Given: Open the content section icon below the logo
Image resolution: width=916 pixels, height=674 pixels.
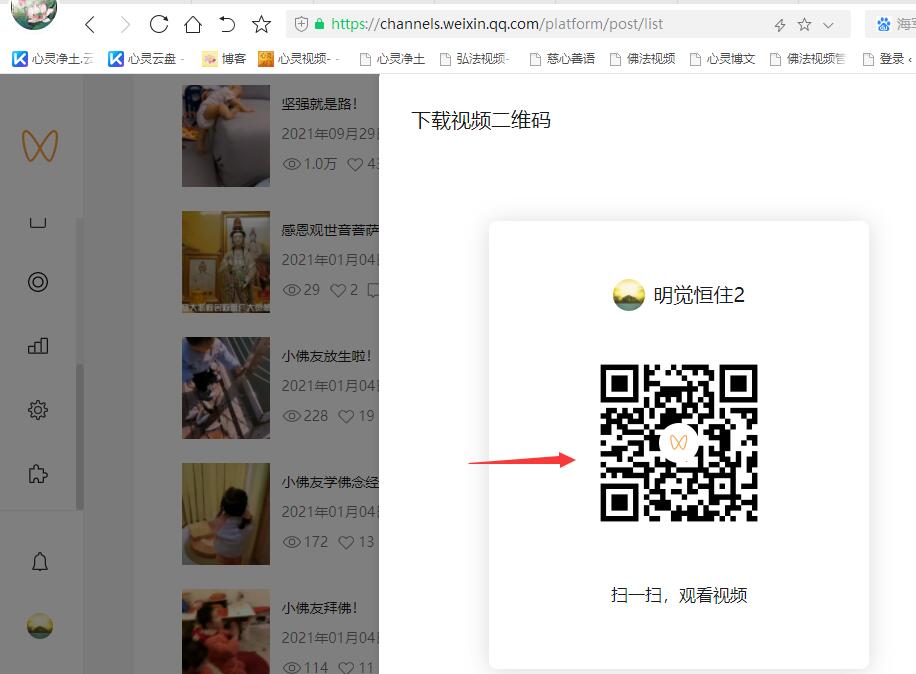Looking at the screenshot, I should tap(38, 222).
